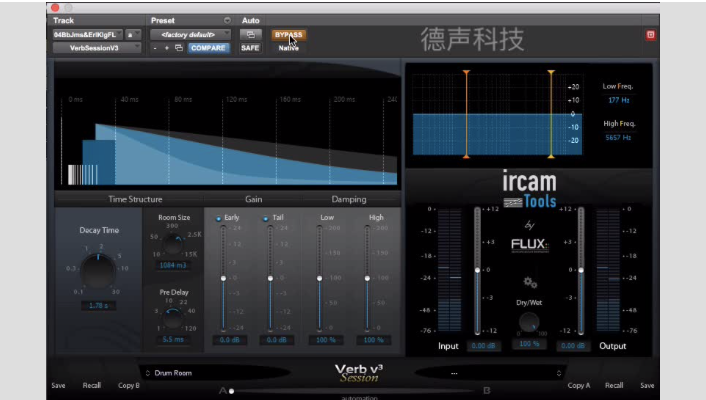Click Tail gain value field 0.0 dB
This screenshot has width=706, height=400.
(x=276, y=340)
